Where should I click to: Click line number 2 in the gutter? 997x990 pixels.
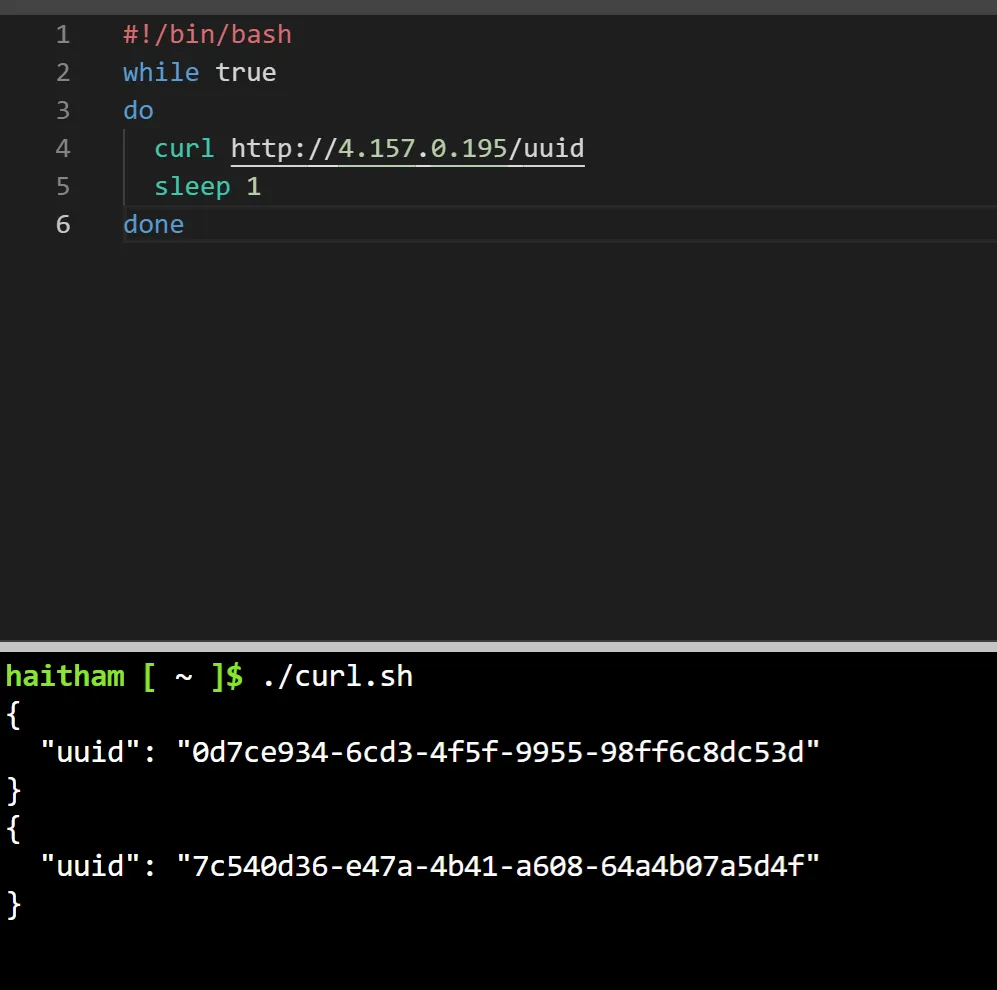pyautogui.click(x=63, y=73)
